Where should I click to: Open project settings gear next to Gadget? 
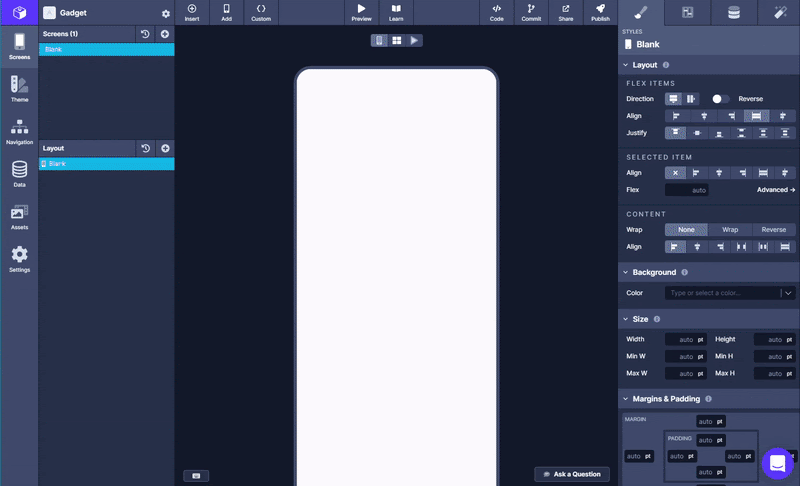point(166,14)
